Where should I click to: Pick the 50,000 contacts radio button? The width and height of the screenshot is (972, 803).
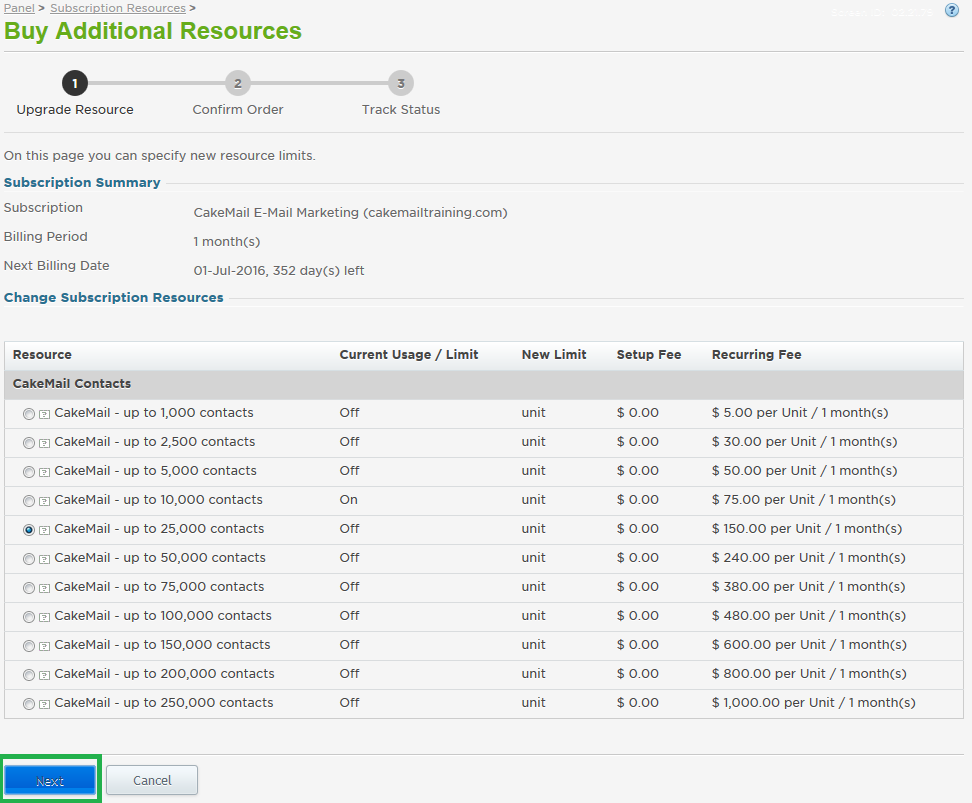(x=29, y=559)
